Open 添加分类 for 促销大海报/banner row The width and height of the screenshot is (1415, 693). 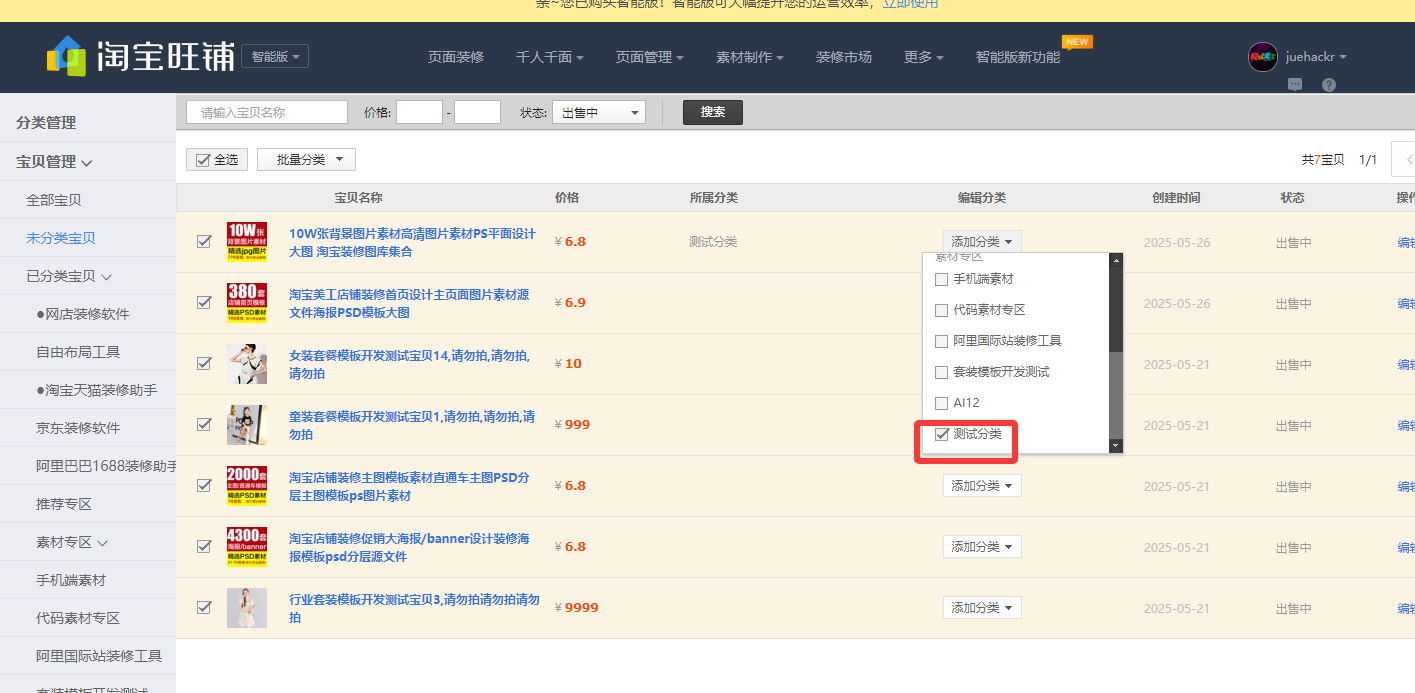[982, 547]
